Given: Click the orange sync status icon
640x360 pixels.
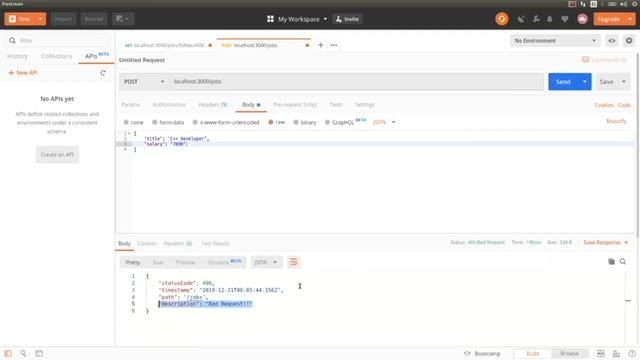Looking at the screenshot, I should [502, 19].
